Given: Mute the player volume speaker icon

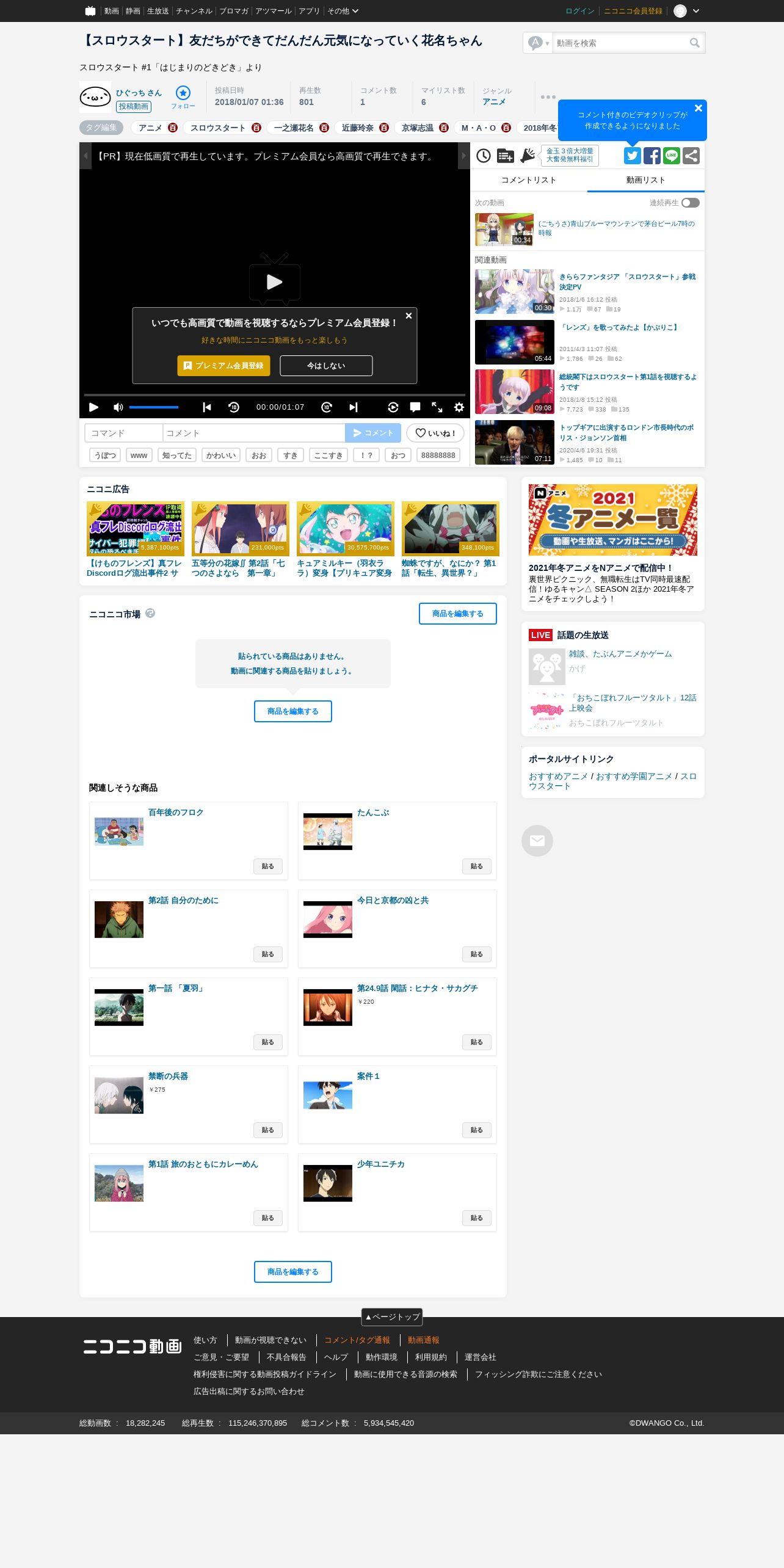Looking at the screenshot, I should click(x=118, y=407).
